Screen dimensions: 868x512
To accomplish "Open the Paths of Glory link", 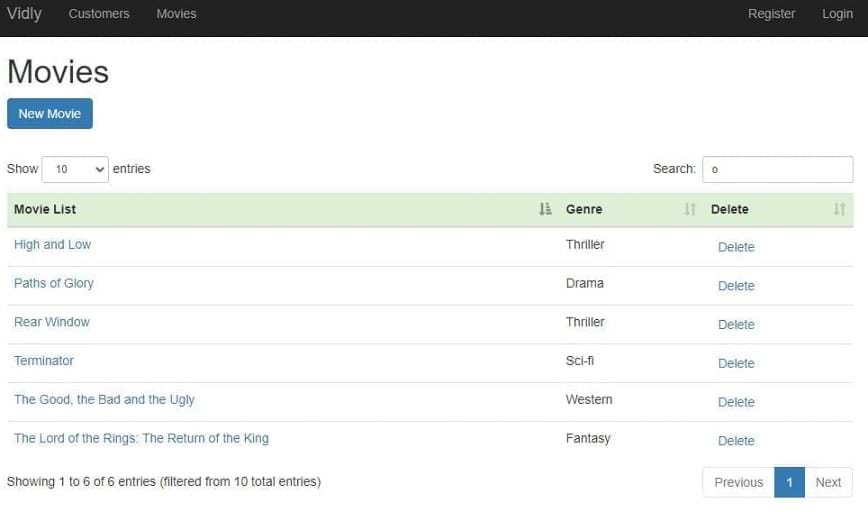I will tap(54, 283).
